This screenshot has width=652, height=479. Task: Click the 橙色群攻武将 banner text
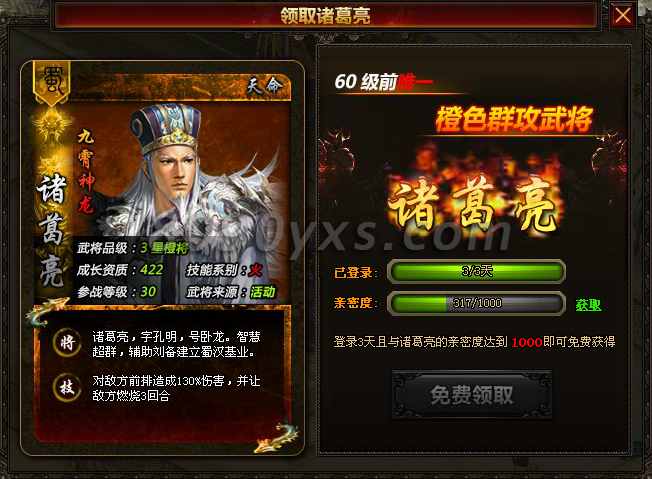click(514, 119)
